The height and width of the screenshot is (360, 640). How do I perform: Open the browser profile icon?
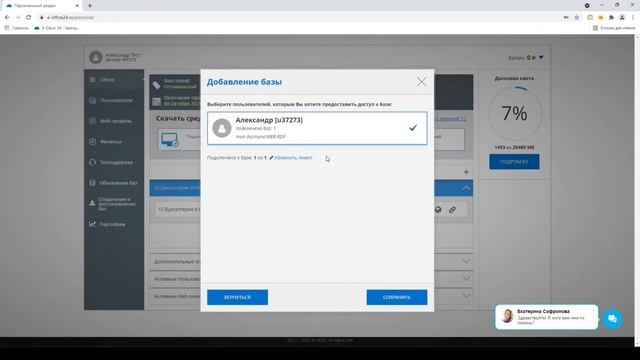point(622,18)
